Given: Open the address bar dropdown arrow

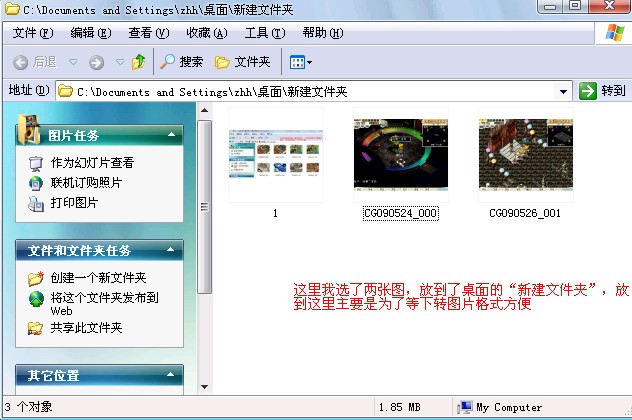Looking at the screenshot, I should (x=563, y=91).
